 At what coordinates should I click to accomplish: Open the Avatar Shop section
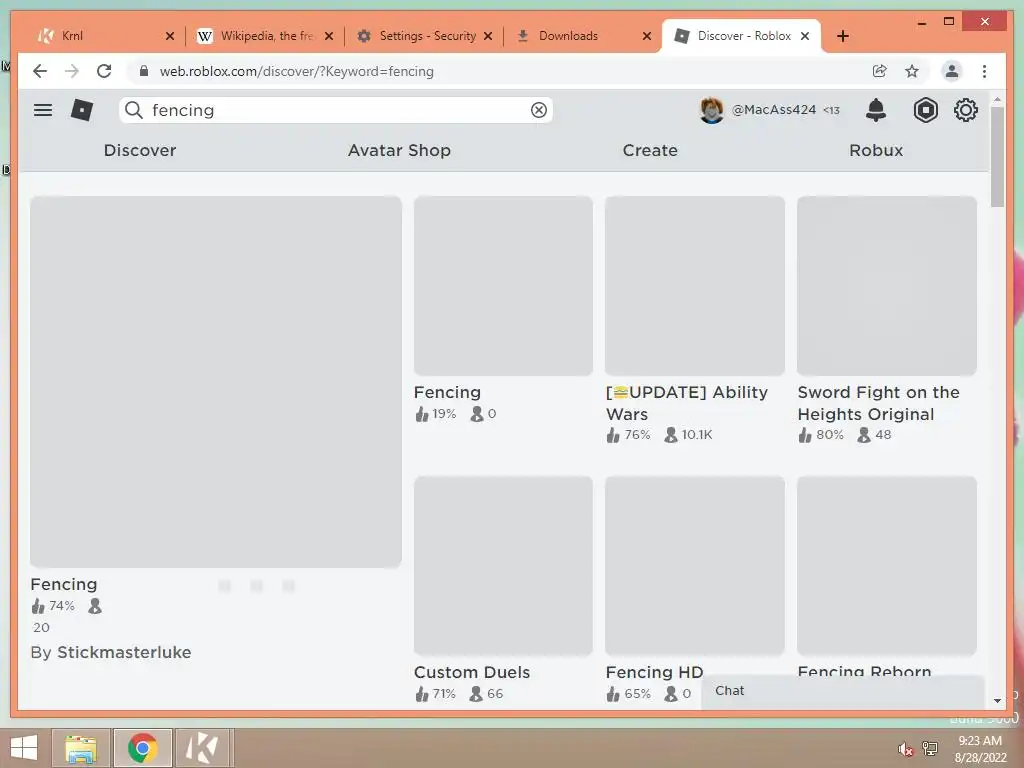(399, 150)
